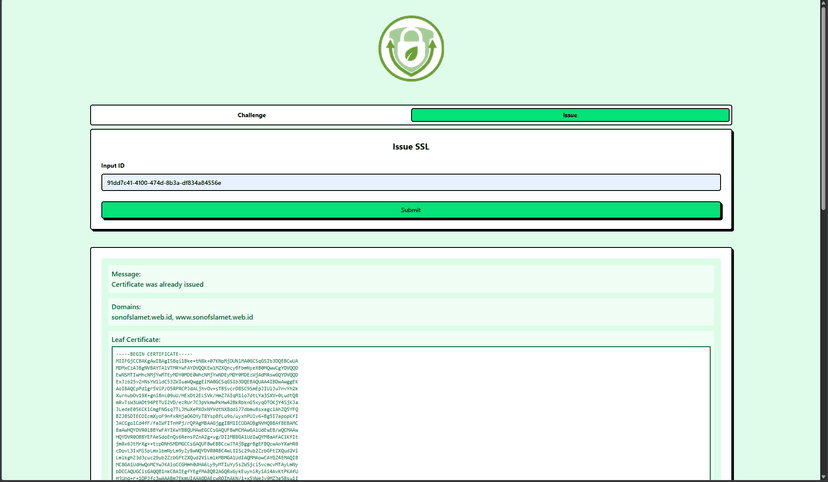Click the 'Domains:' label
The height and width of the screenshot is (482, 828).
click(x=126, y=307)
